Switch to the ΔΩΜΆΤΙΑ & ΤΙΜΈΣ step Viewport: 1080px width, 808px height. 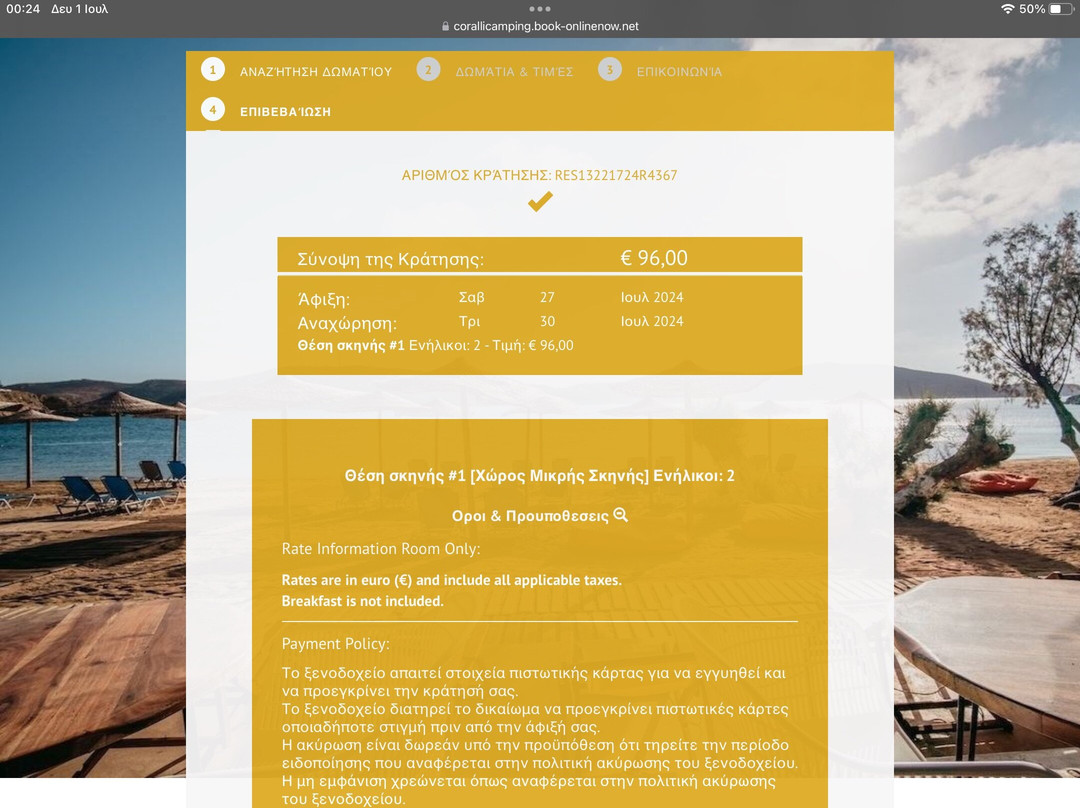(x=514, y=72)
